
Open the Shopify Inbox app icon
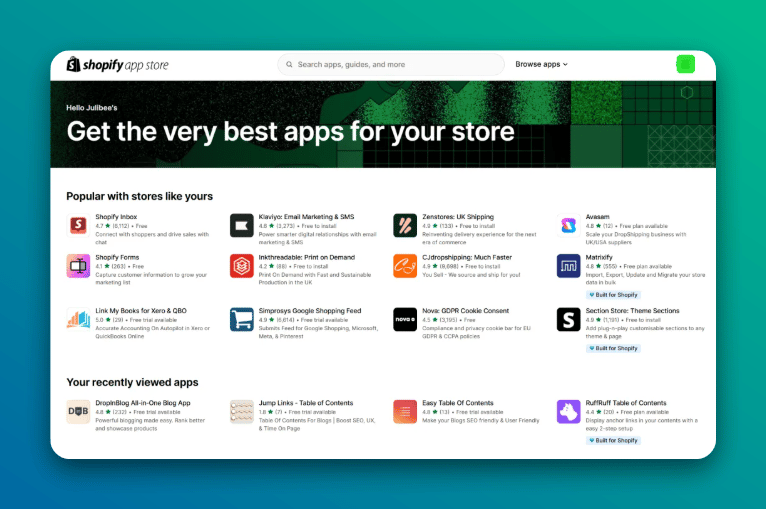78,225
